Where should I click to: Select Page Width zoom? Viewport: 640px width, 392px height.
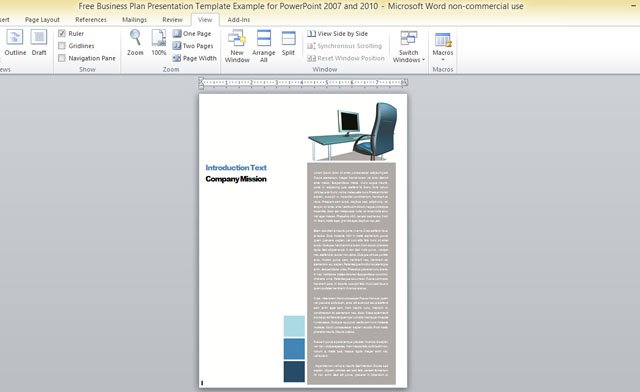click(x=195, y=58)
